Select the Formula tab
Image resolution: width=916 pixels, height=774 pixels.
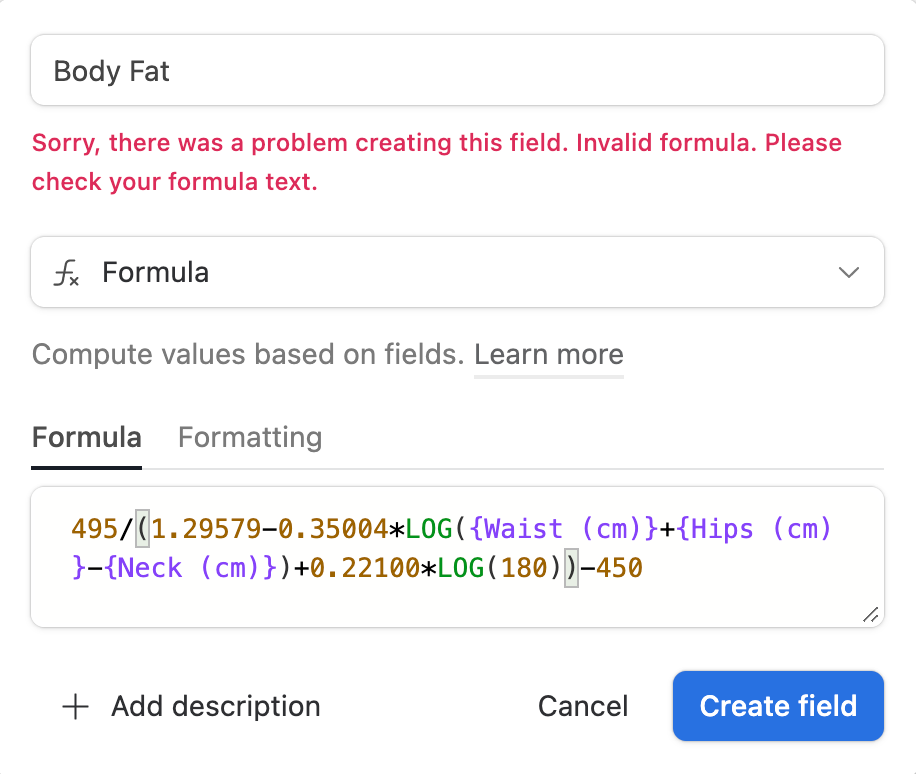coord(86,438)
